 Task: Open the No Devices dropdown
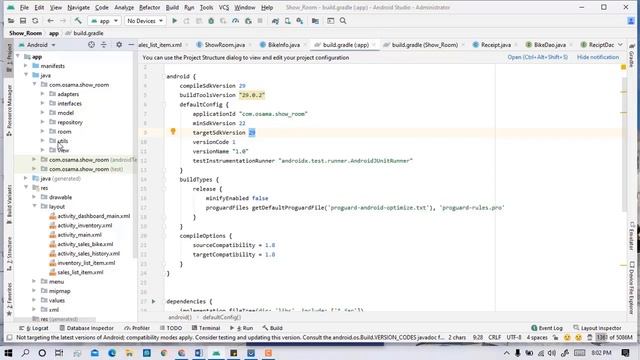(145, 21)
